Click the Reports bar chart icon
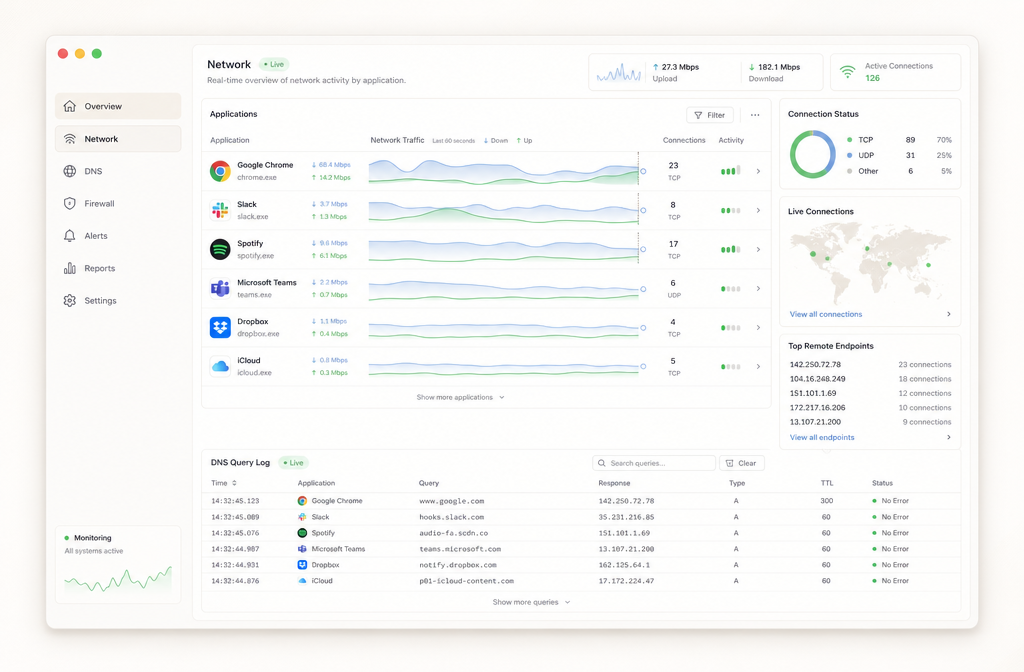This screenshot has height=672, width=1024. [x=70, y=268]
